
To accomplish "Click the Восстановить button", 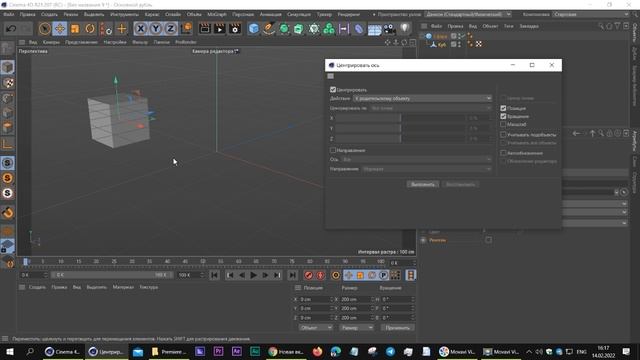I will click(x=460, y=184).
